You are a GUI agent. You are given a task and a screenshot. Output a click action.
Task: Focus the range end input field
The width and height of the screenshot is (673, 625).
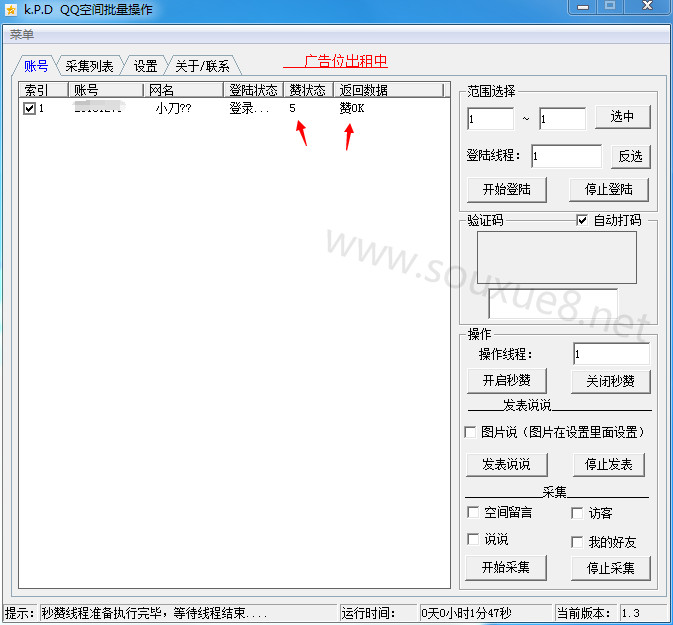click(x=562, y=119)
